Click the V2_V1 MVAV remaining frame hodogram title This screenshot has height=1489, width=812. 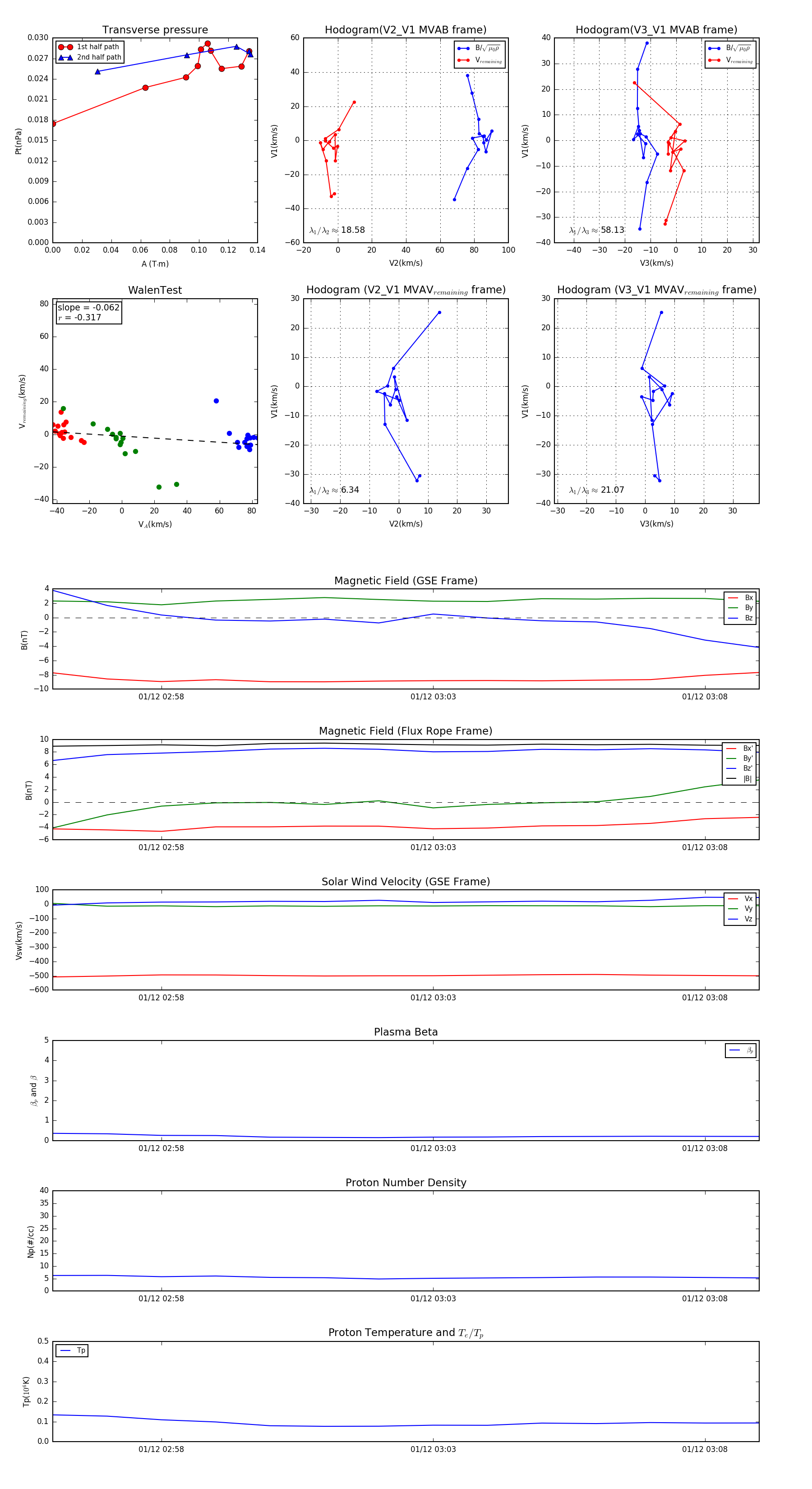[x=406, y=290]
